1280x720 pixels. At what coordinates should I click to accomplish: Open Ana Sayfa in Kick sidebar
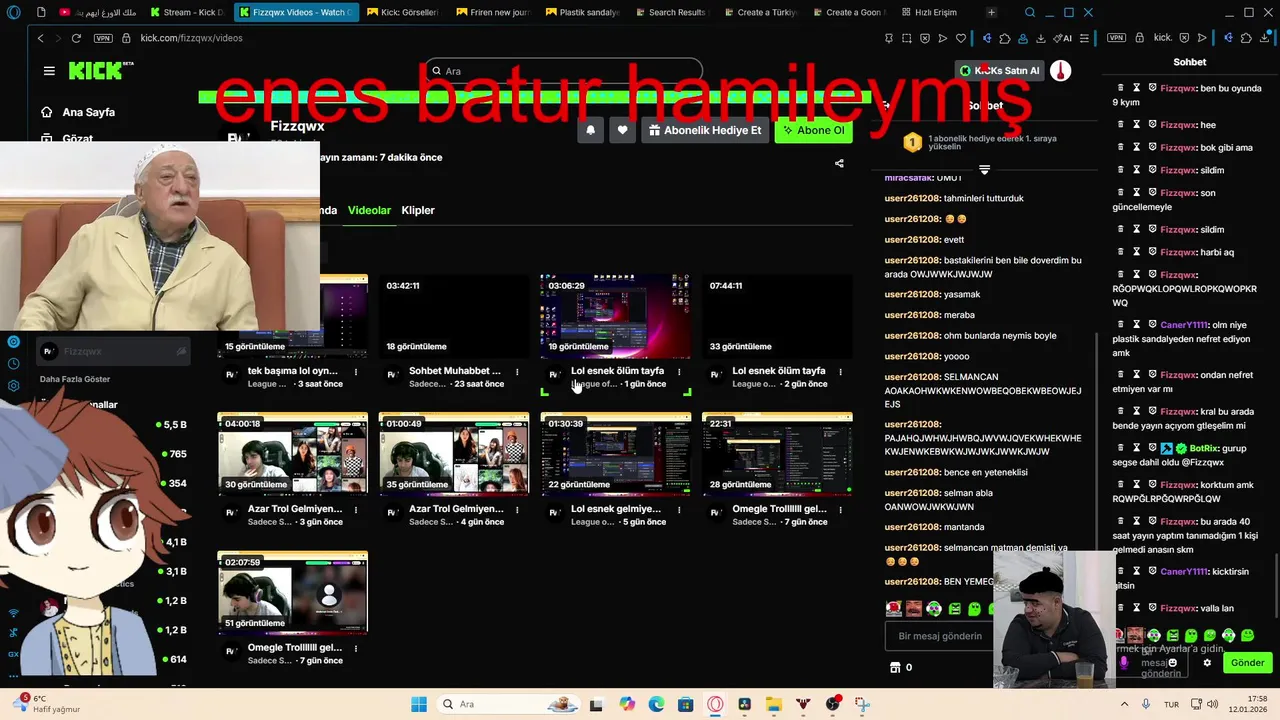[78, 112]
